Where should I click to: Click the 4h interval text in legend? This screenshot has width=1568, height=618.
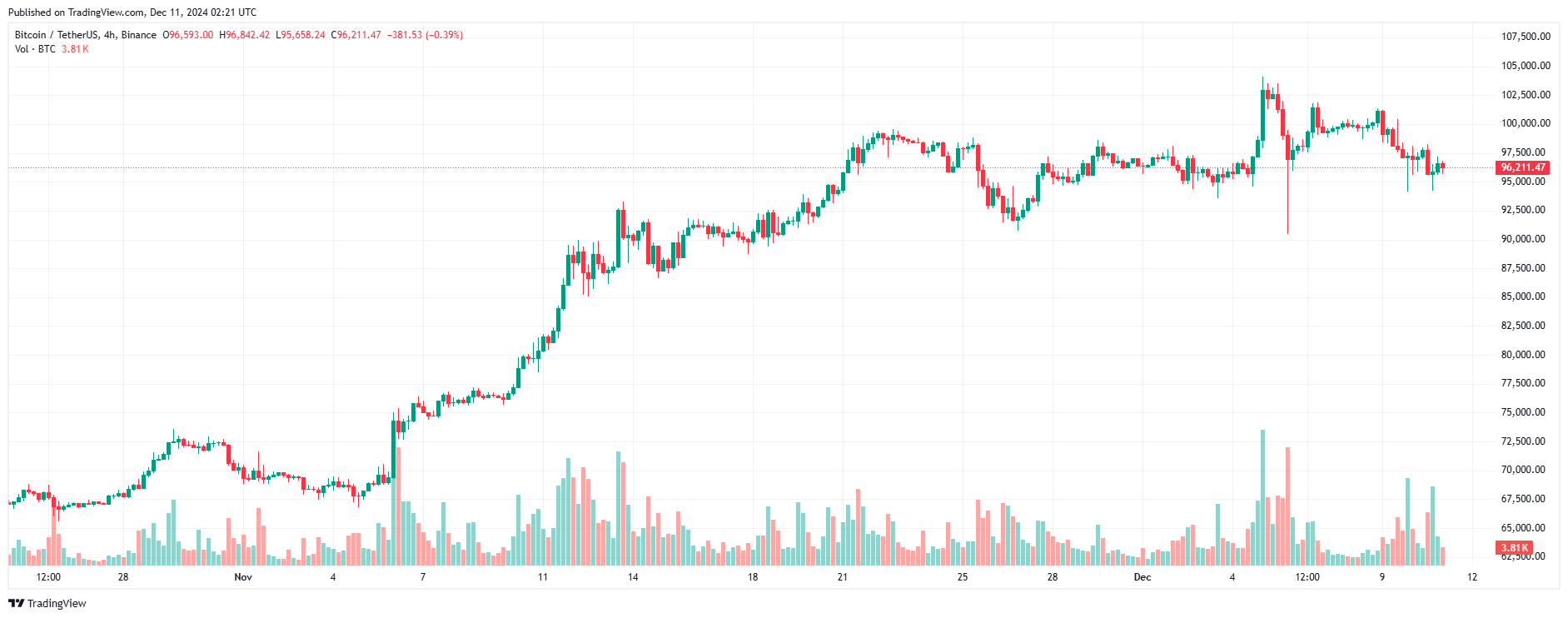pos(109,35)
